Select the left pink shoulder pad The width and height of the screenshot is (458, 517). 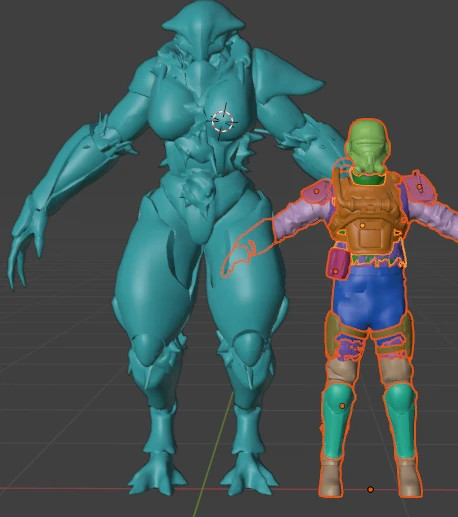tap(317, 194)
